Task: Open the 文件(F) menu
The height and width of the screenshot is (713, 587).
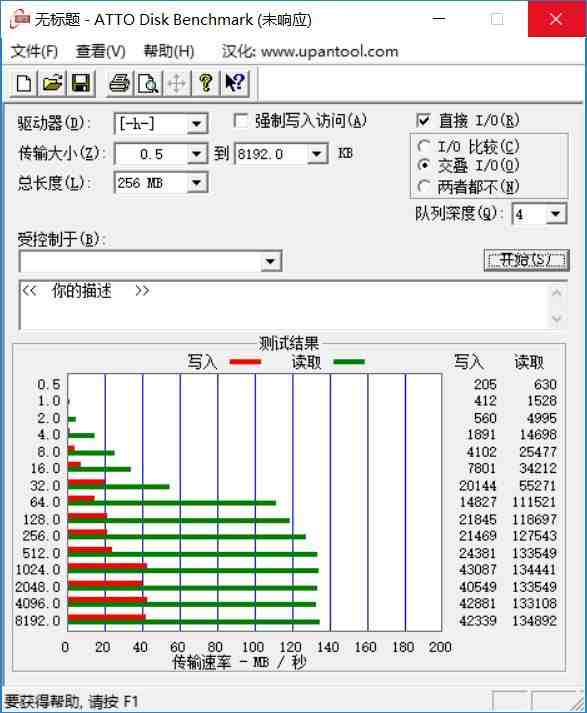Action: 35,51
